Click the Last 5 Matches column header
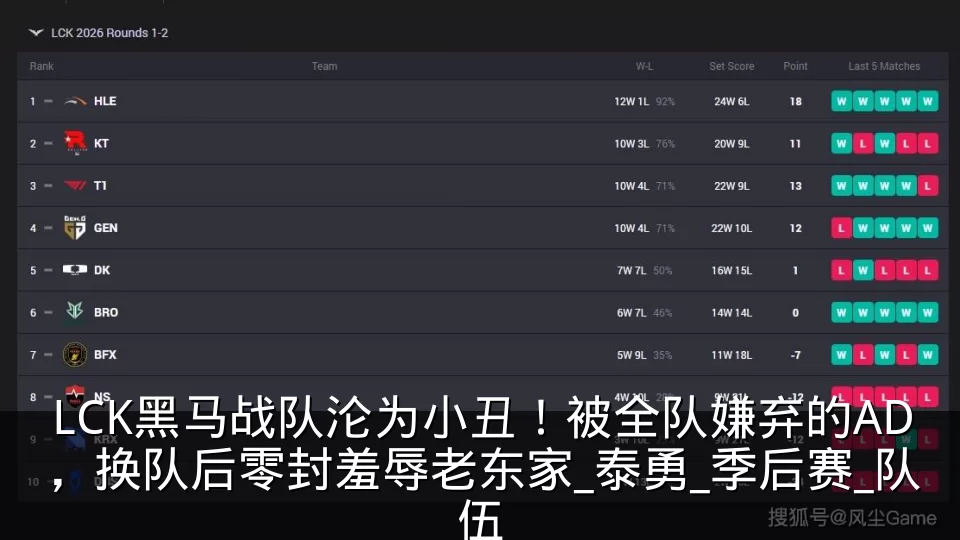The image size is (960, 540). (x=884, y=66)
